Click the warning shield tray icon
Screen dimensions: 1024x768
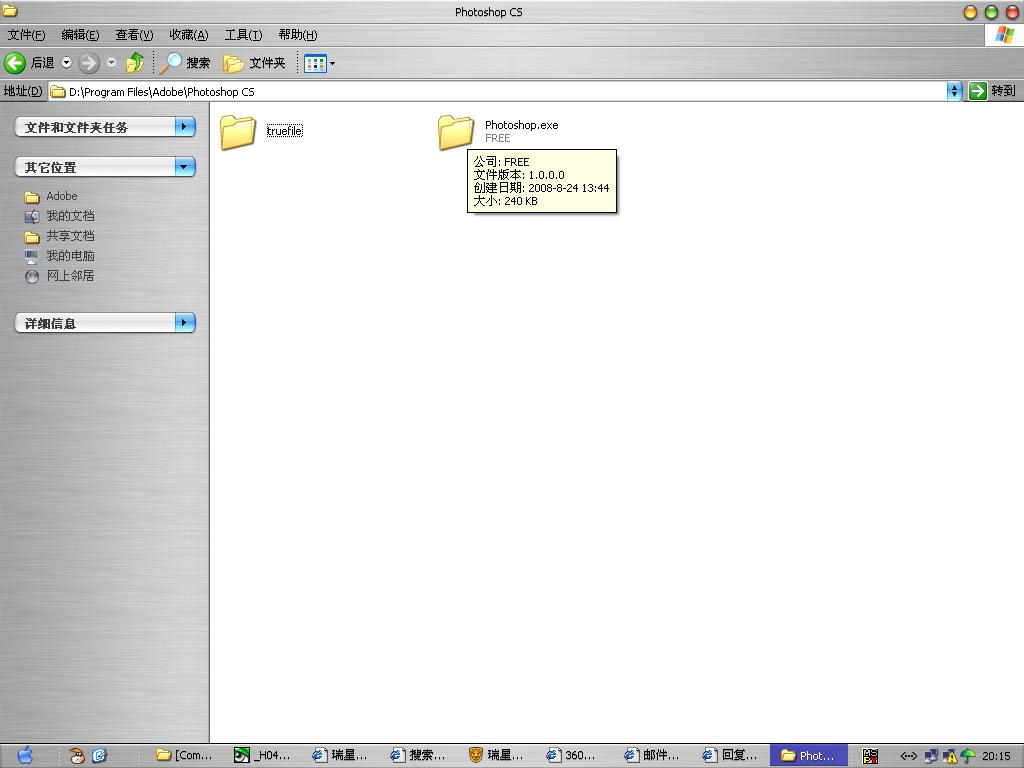pyautogui.click(x=950, y=756)
